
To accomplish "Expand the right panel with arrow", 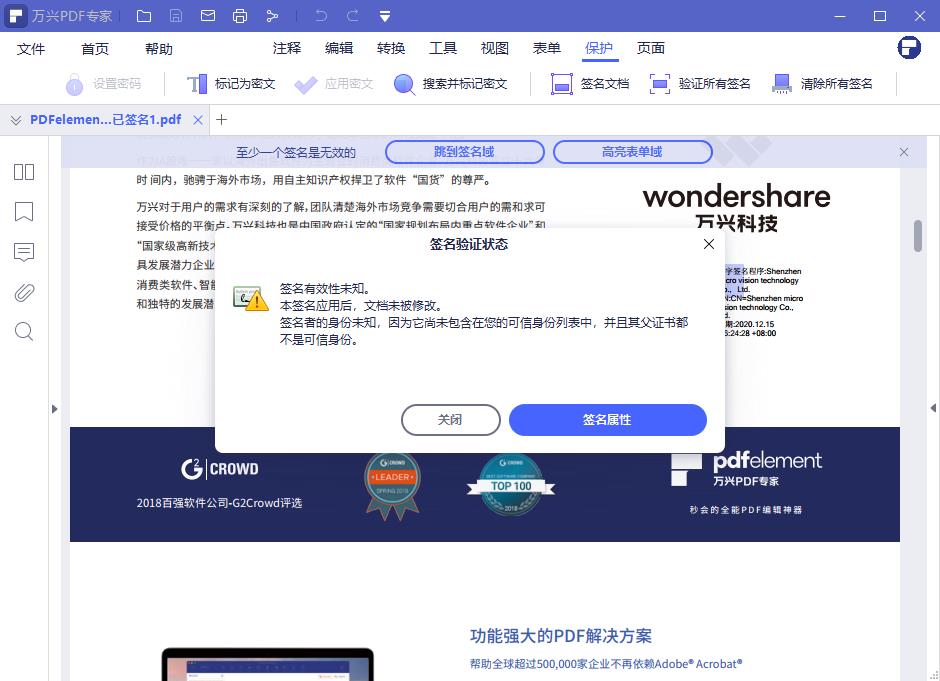I will coord(932,408).
